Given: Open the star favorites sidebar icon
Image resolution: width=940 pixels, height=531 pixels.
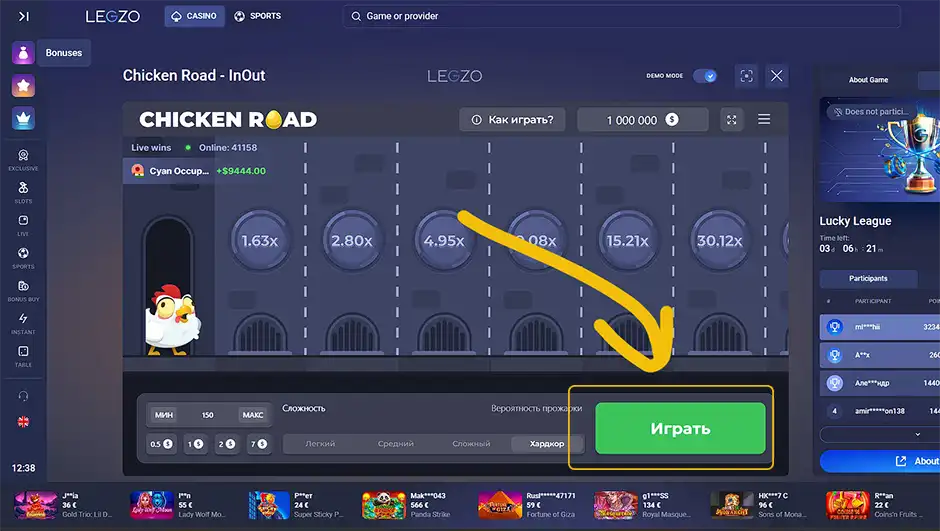Looking at the screenshot, I should [x=23, y=86].
